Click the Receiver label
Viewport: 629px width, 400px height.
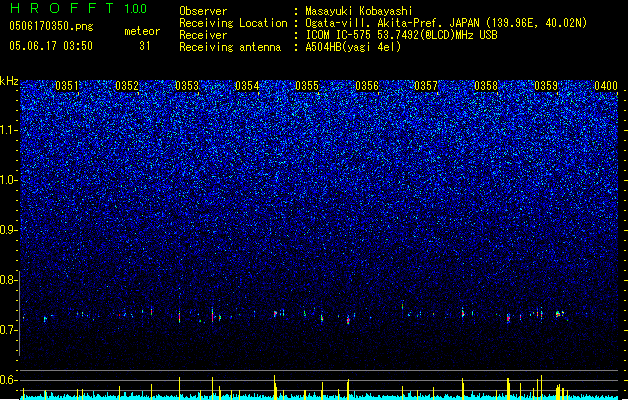pos(203,35)
